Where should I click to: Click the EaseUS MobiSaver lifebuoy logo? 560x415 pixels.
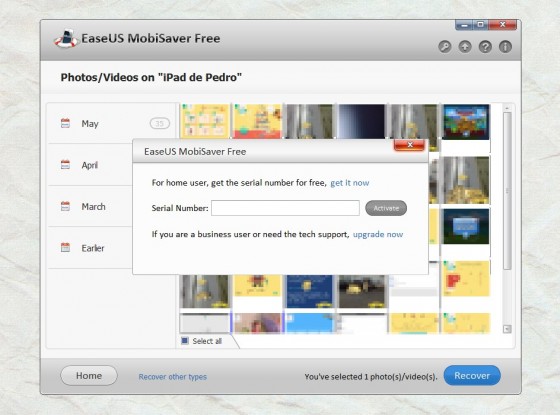click(66, 39)
